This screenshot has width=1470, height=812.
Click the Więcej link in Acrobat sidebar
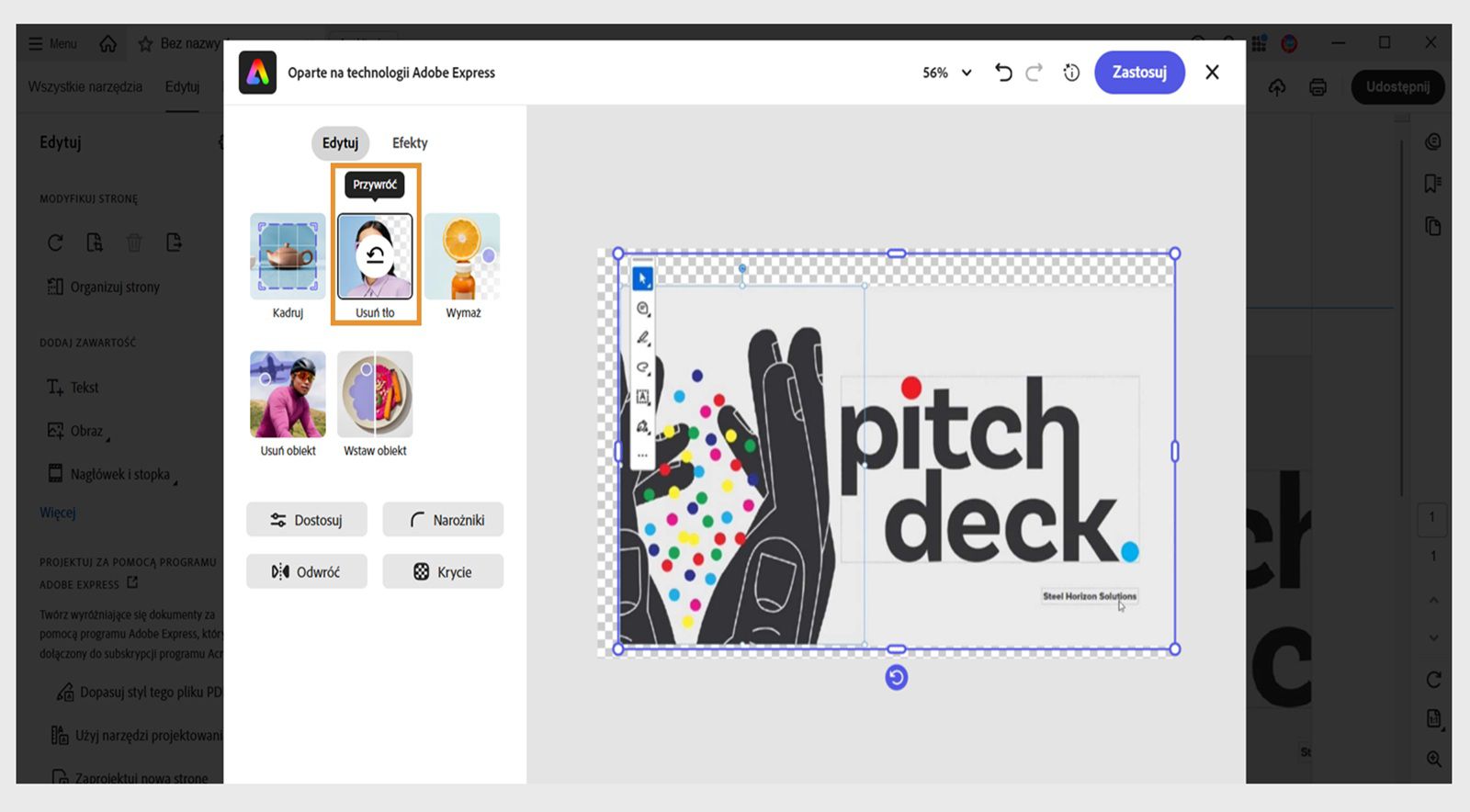57,513
